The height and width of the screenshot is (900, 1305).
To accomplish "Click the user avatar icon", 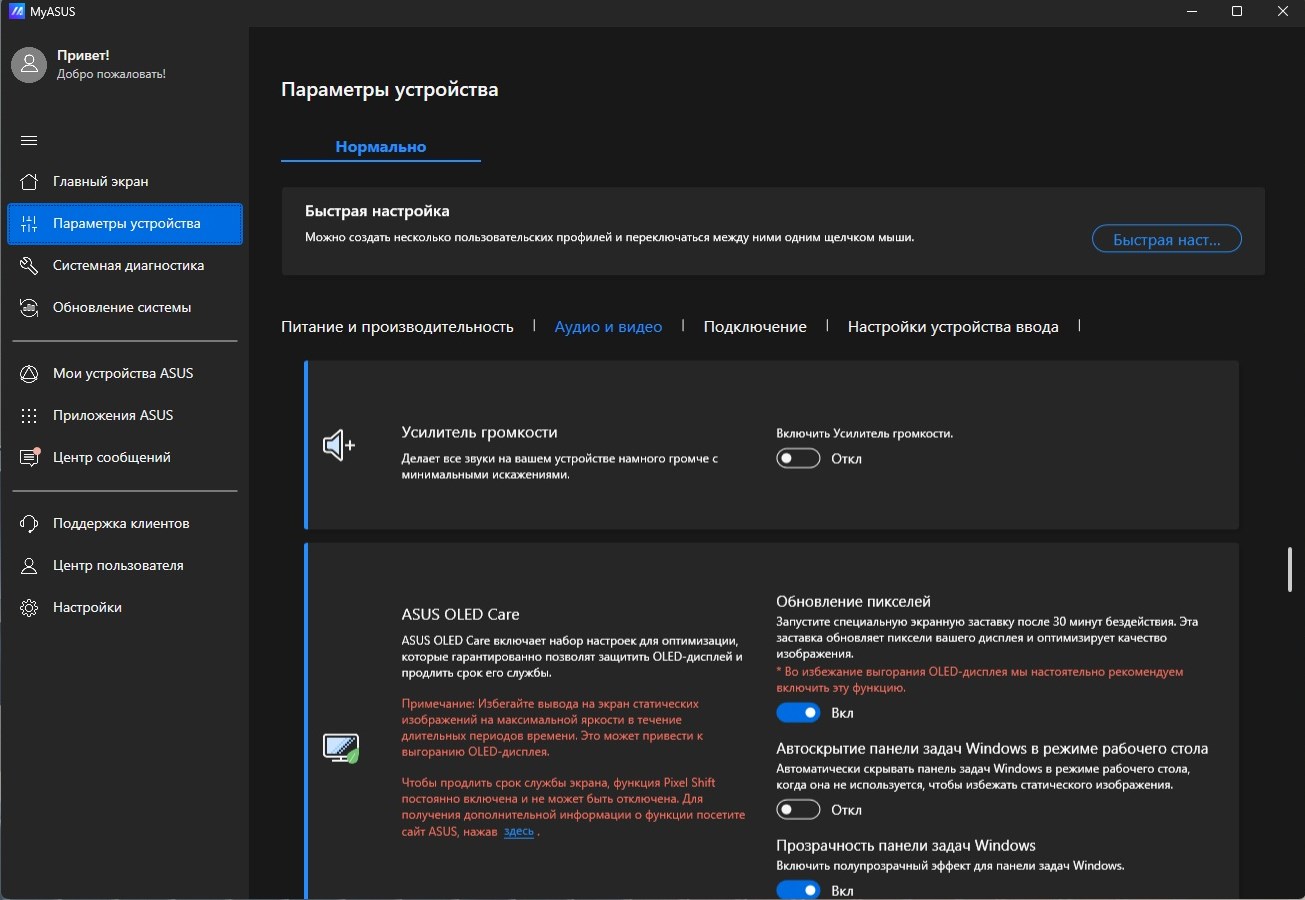I will pyautogui.click(x=29, y=65).
